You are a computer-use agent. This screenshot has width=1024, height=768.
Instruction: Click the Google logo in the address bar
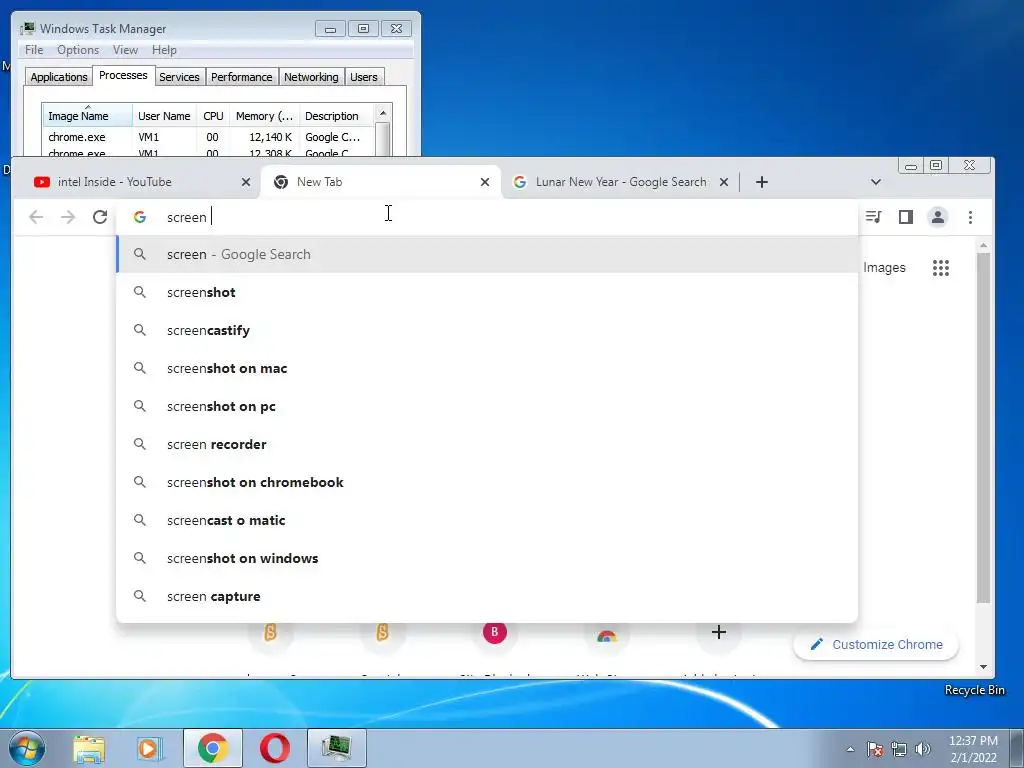(x=140, y=217)
